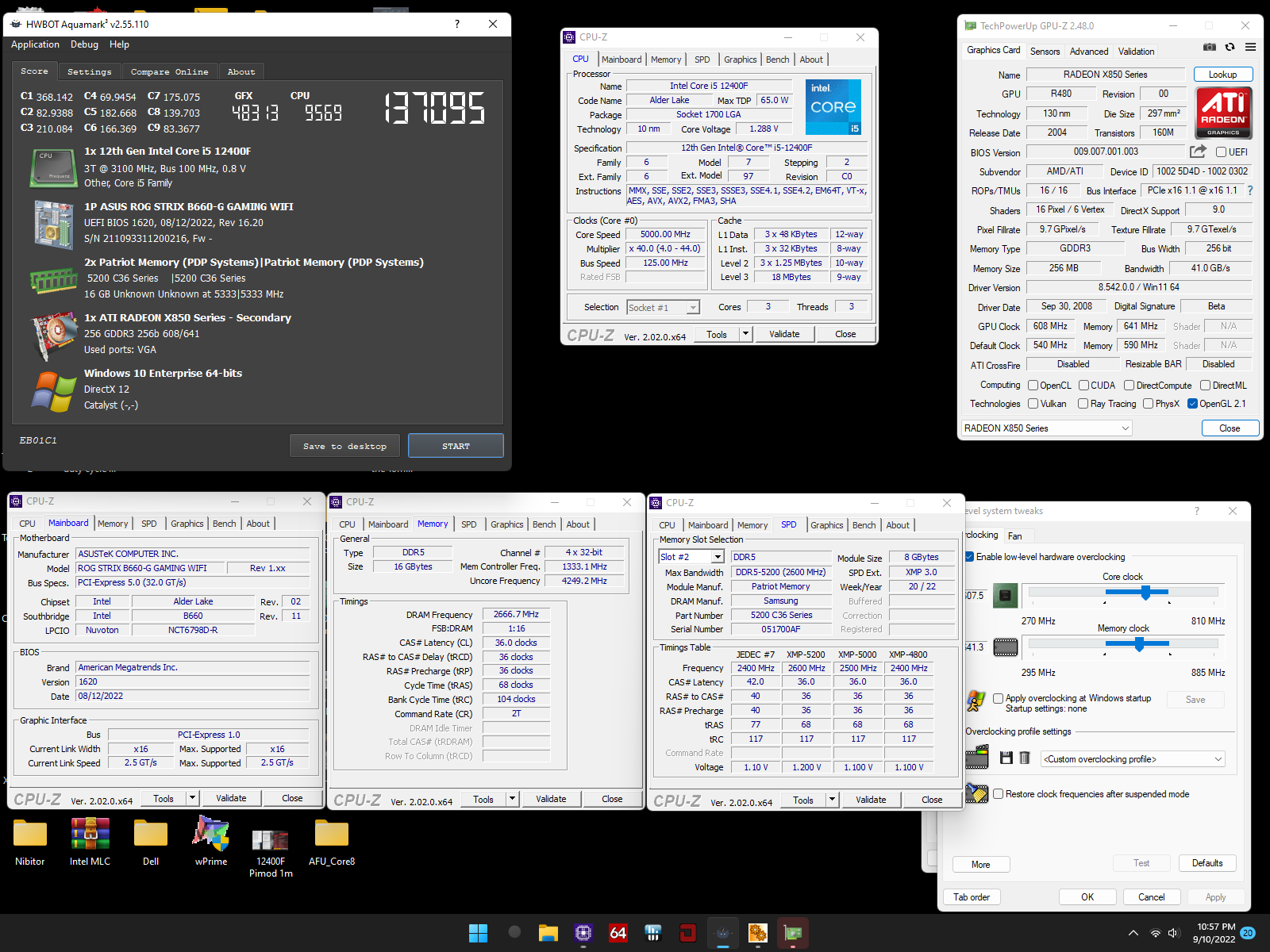Open the Application menu in Aquamark
The width and height of the screenshot is (1270, 952).
pyautogui.click(x=35, y=45)
